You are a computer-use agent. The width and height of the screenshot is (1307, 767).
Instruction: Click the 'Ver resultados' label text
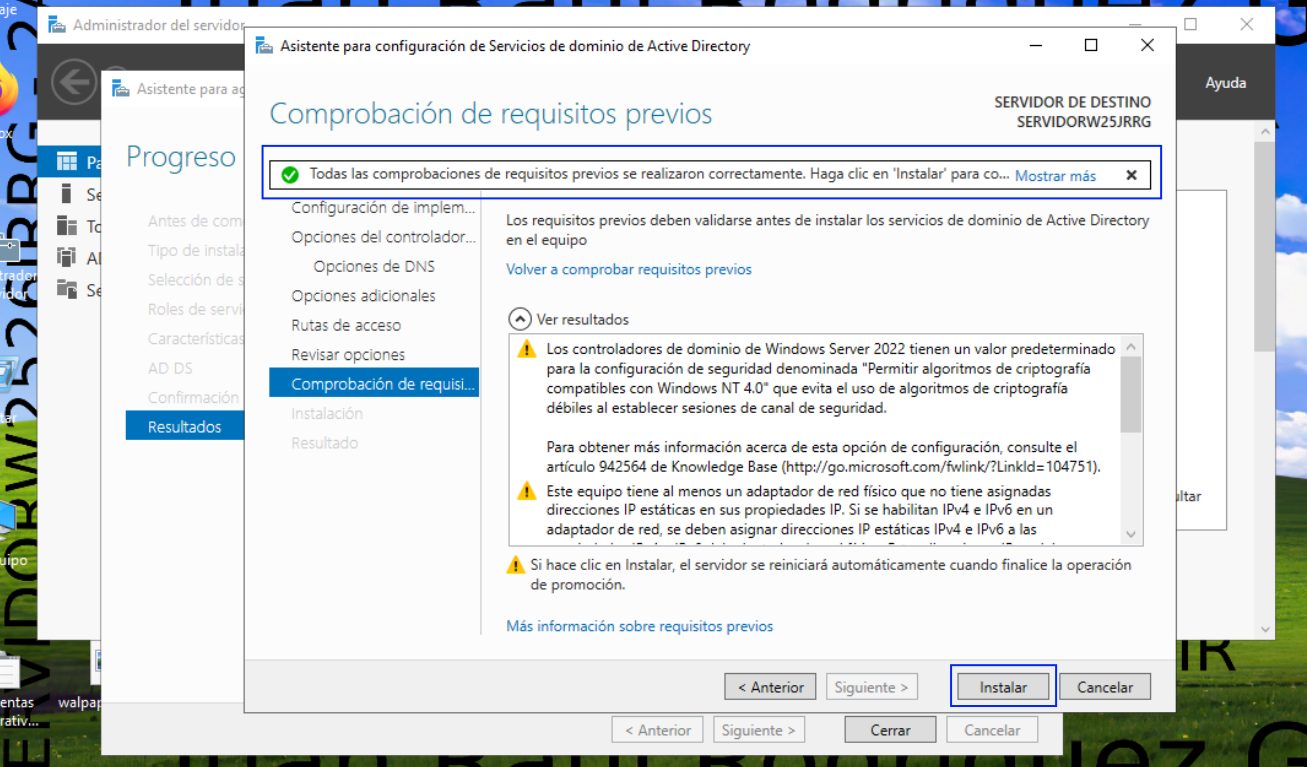pos(583,319)
